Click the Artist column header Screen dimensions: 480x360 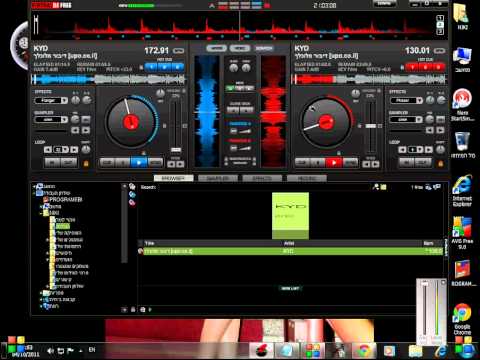tap(289, 243)
